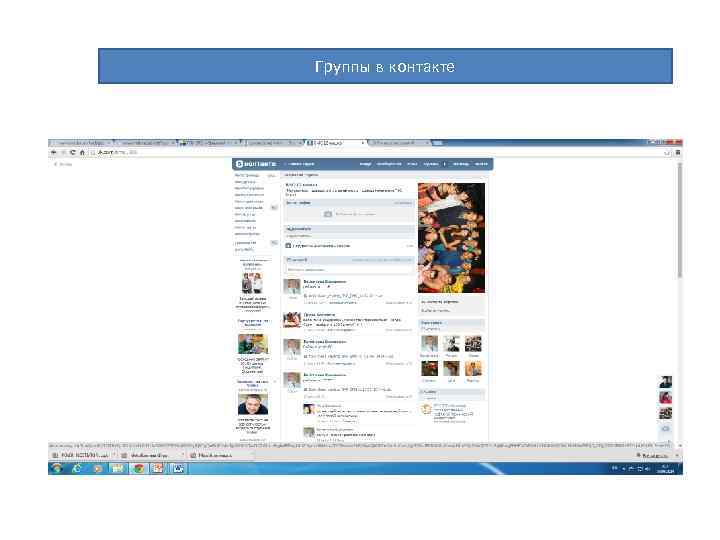
Task: Open the file explorer taskbar icon
Action: pos(118,468)
